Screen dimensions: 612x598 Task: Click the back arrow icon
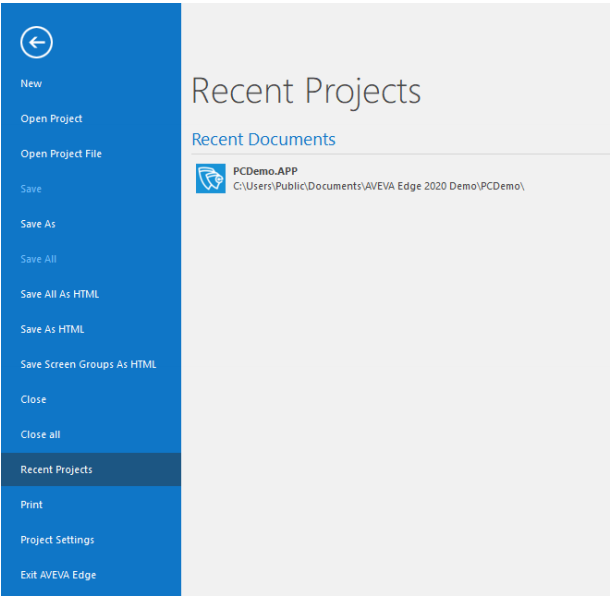(36, 42)
